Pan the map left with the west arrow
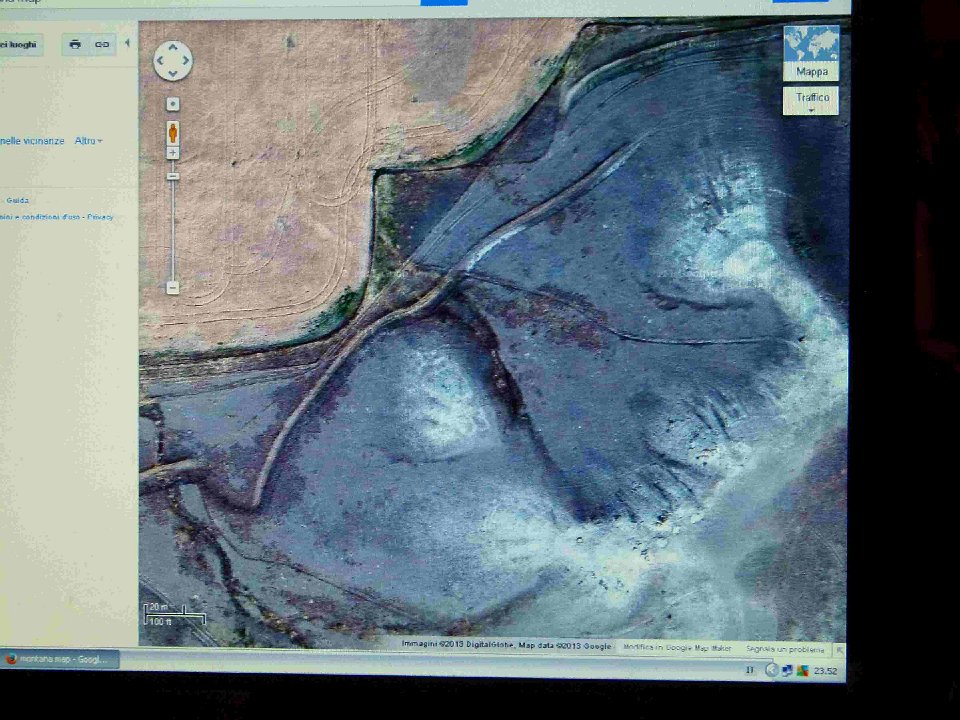The width and height of the screenshot is (960, 720). tap(160, 61)
